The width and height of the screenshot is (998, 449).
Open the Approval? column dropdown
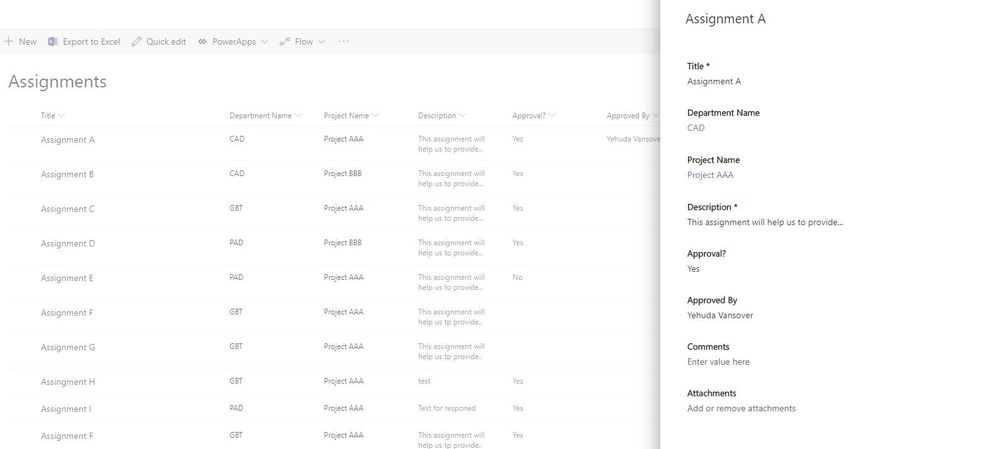click(551, 116)
